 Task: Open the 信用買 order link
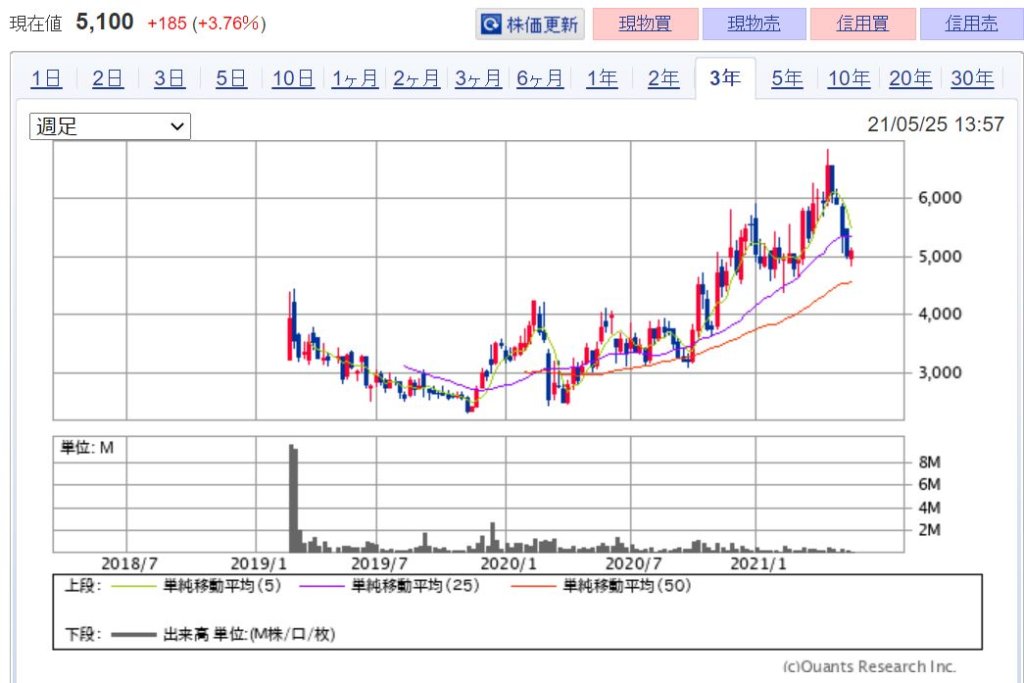point(863,24)
